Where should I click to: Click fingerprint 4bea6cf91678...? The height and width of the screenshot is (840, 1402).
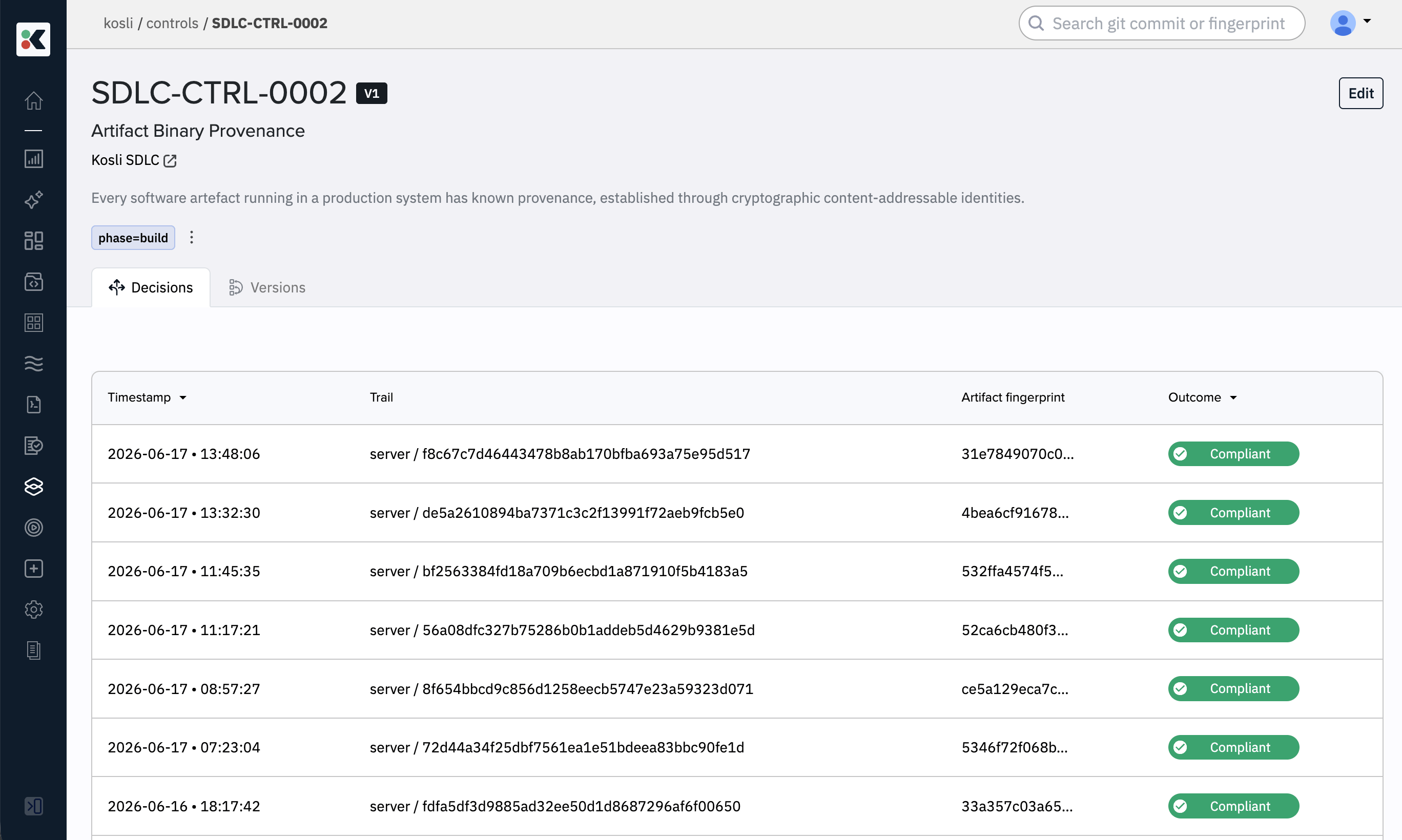[x=1015, y=513]
